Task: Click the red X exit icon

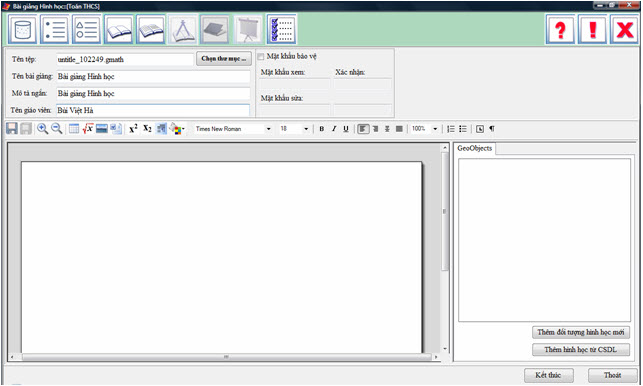Action: pos(625,29)
